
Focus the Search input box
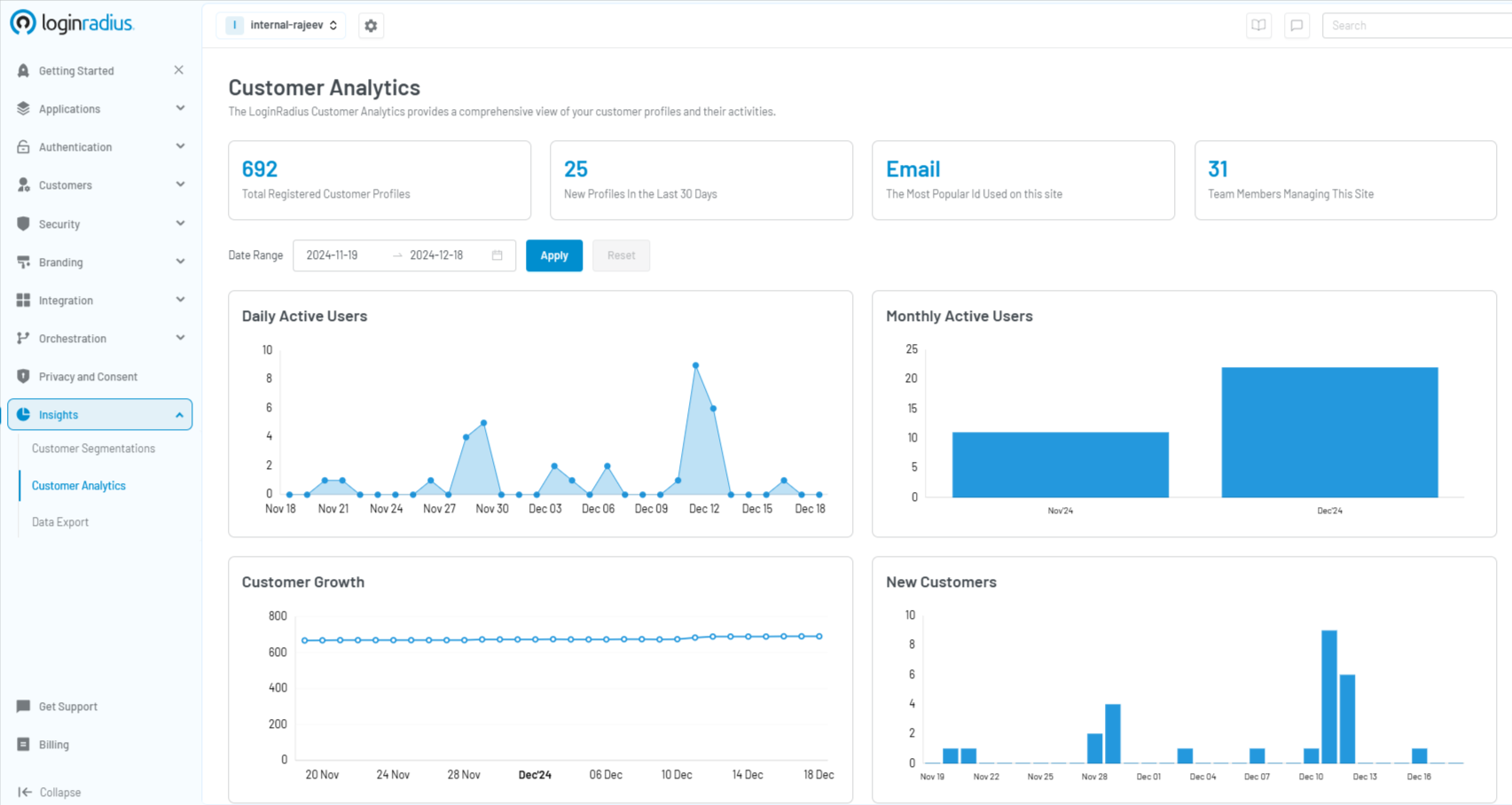pos(1416,26)
